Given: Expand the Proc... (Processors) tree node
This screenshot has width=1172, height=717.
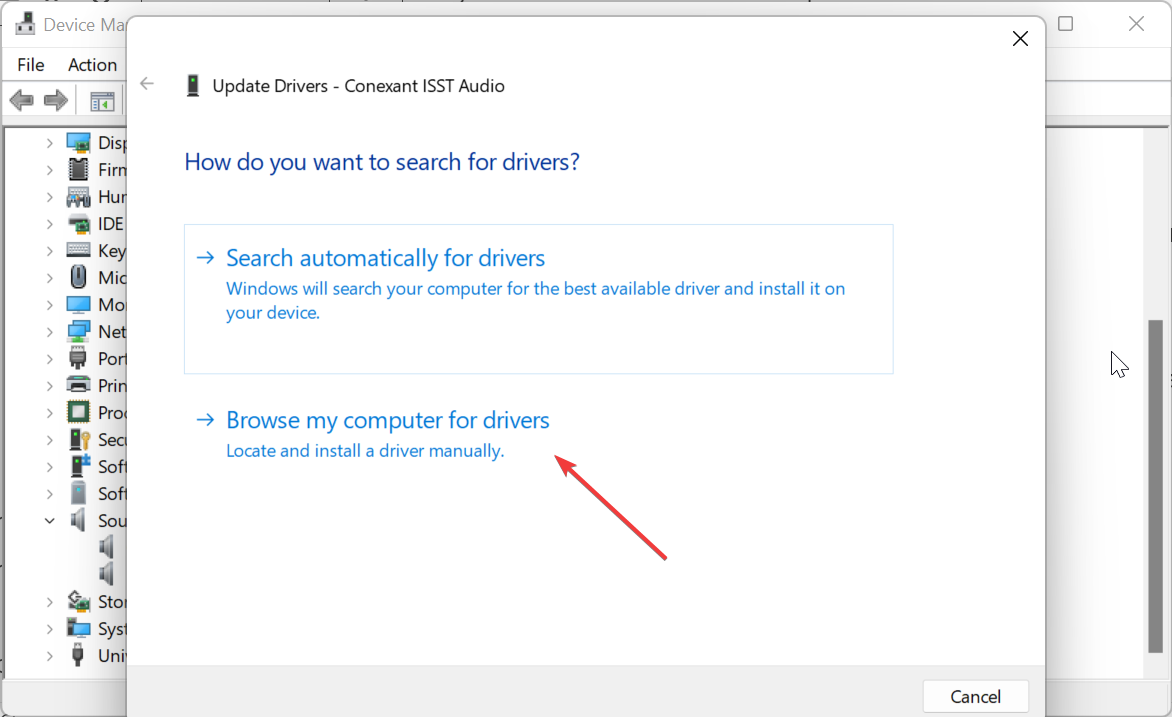Looking at the screenshot, I should (49, 413).
